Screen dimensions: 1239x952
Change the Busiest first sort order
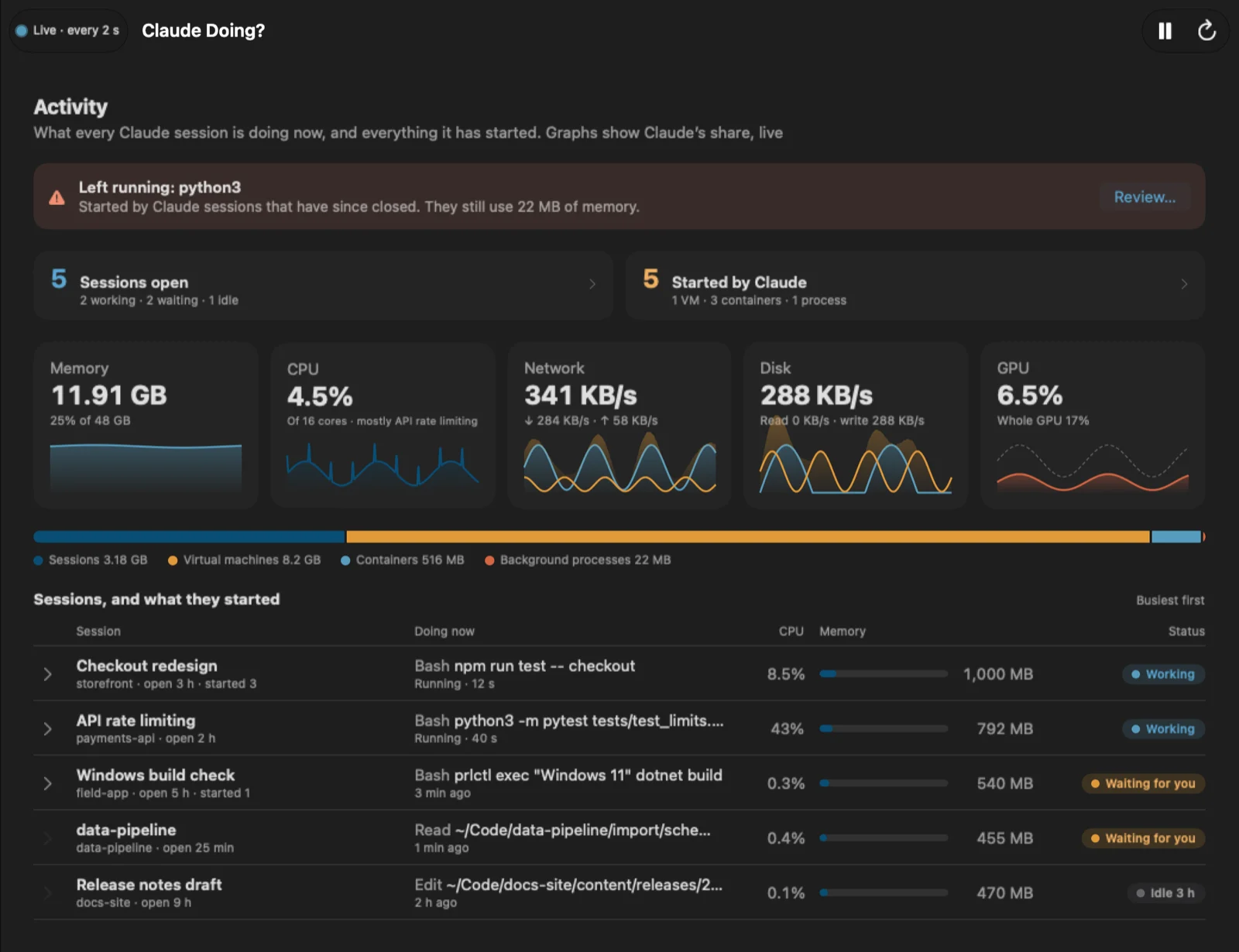(x=1170, y=600)
